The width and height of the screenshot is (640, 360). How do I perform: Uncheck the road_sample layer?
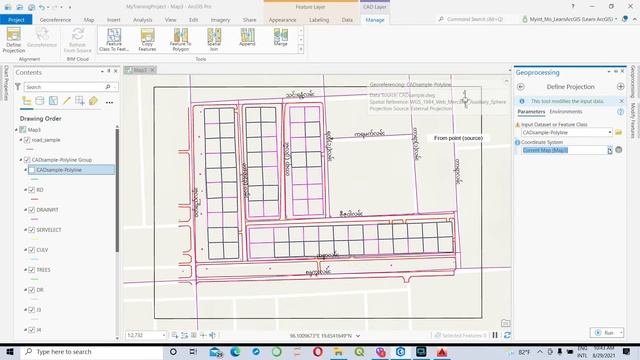pyautogui.click(x=27, y=140)
